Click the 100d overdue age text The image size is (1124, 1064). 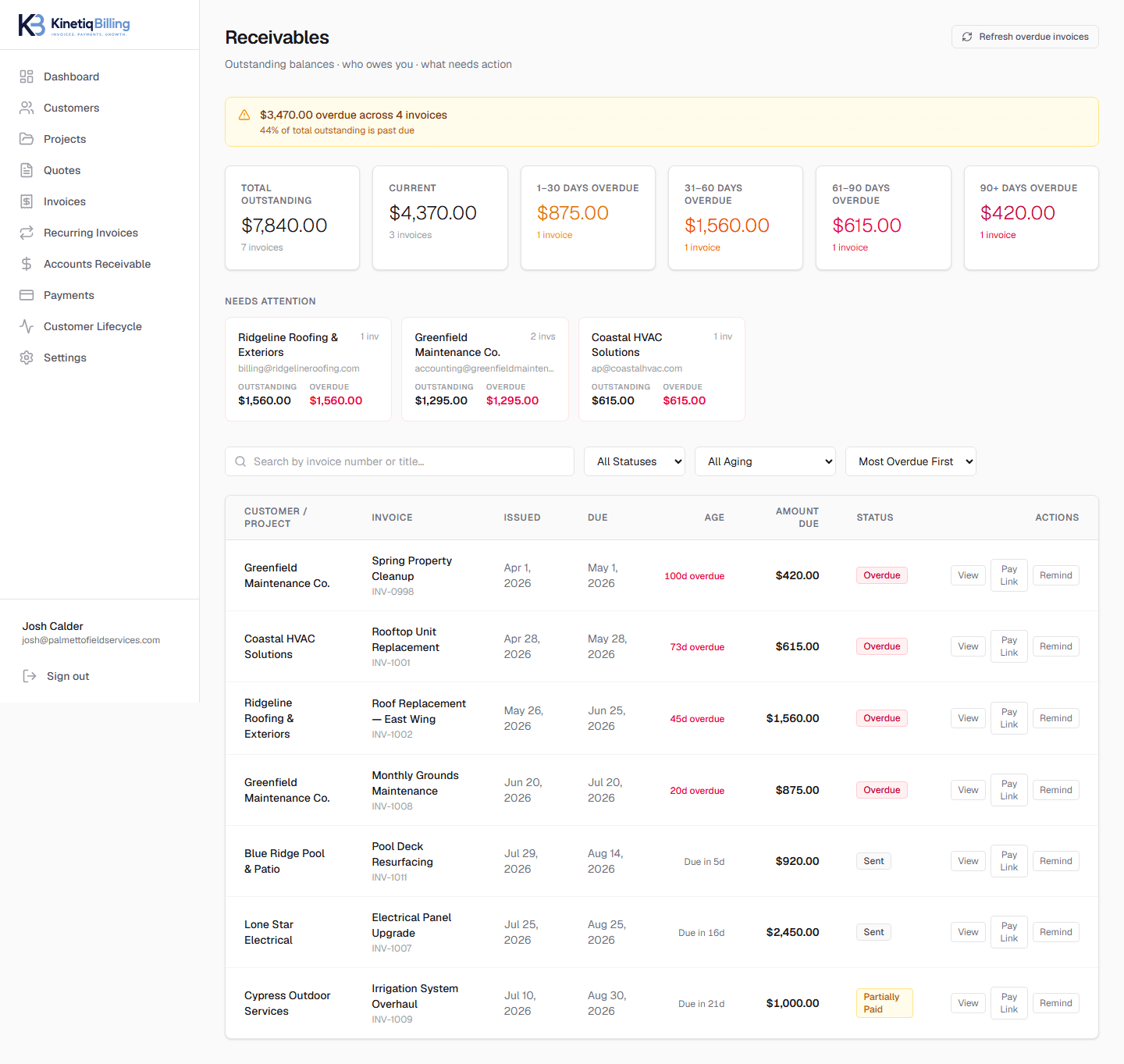(x=694, y=576)
